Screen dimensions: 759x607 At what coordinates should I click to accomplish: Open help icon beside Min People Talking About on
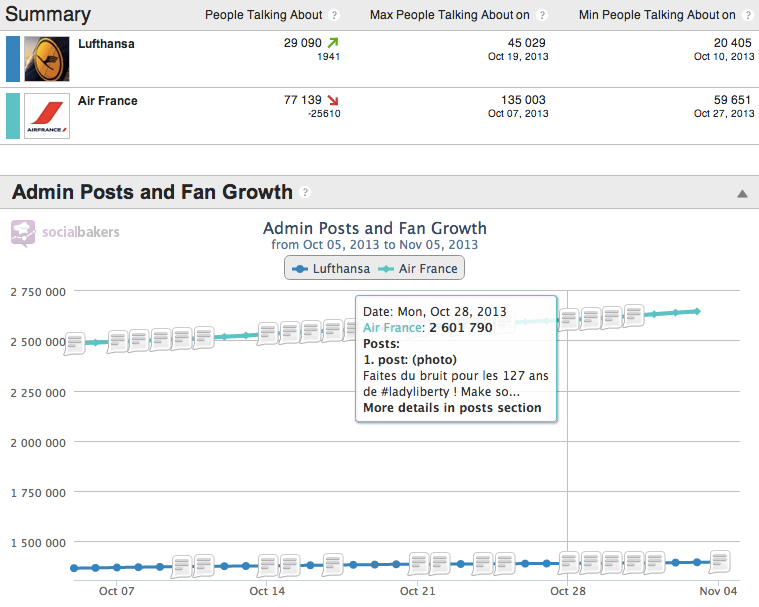(748, 15)
